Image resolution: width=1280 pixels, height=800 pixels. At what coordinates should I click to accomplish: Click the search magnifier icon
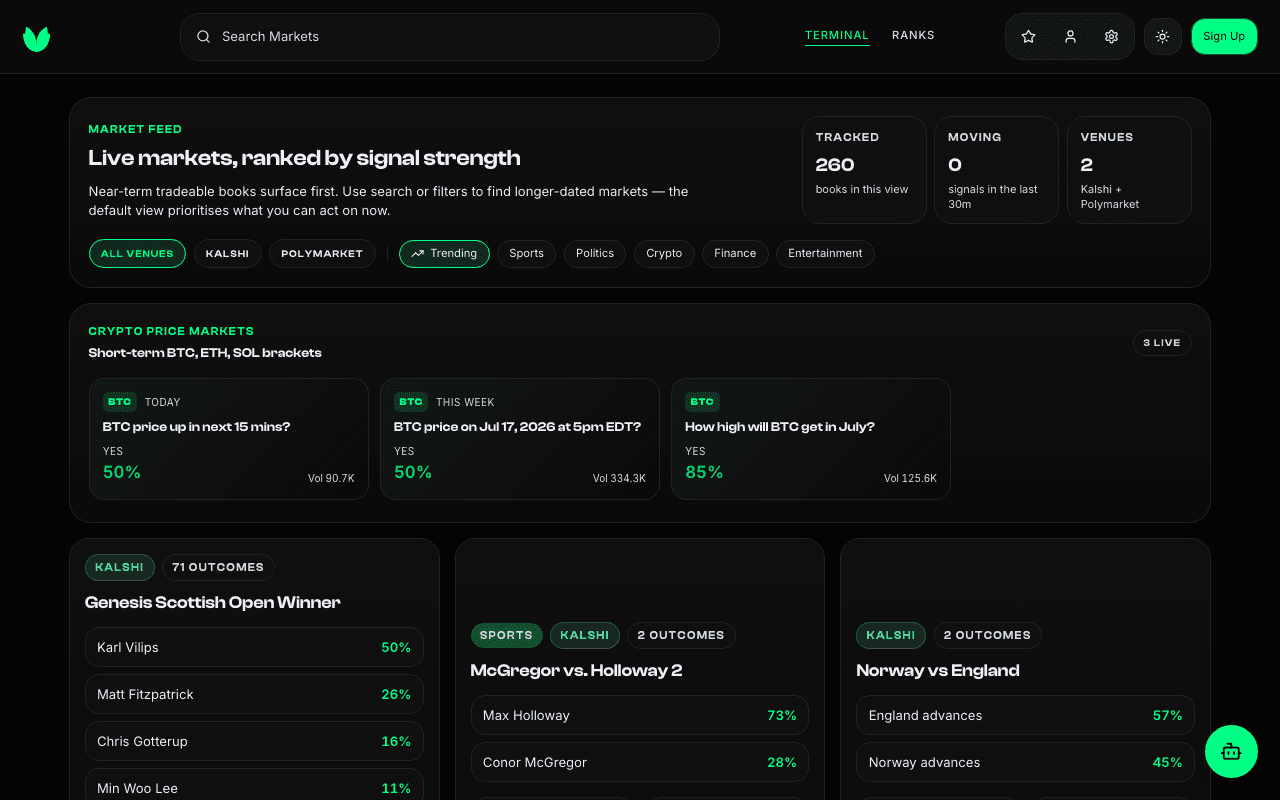pyautogui.click(x=204, y=37)
